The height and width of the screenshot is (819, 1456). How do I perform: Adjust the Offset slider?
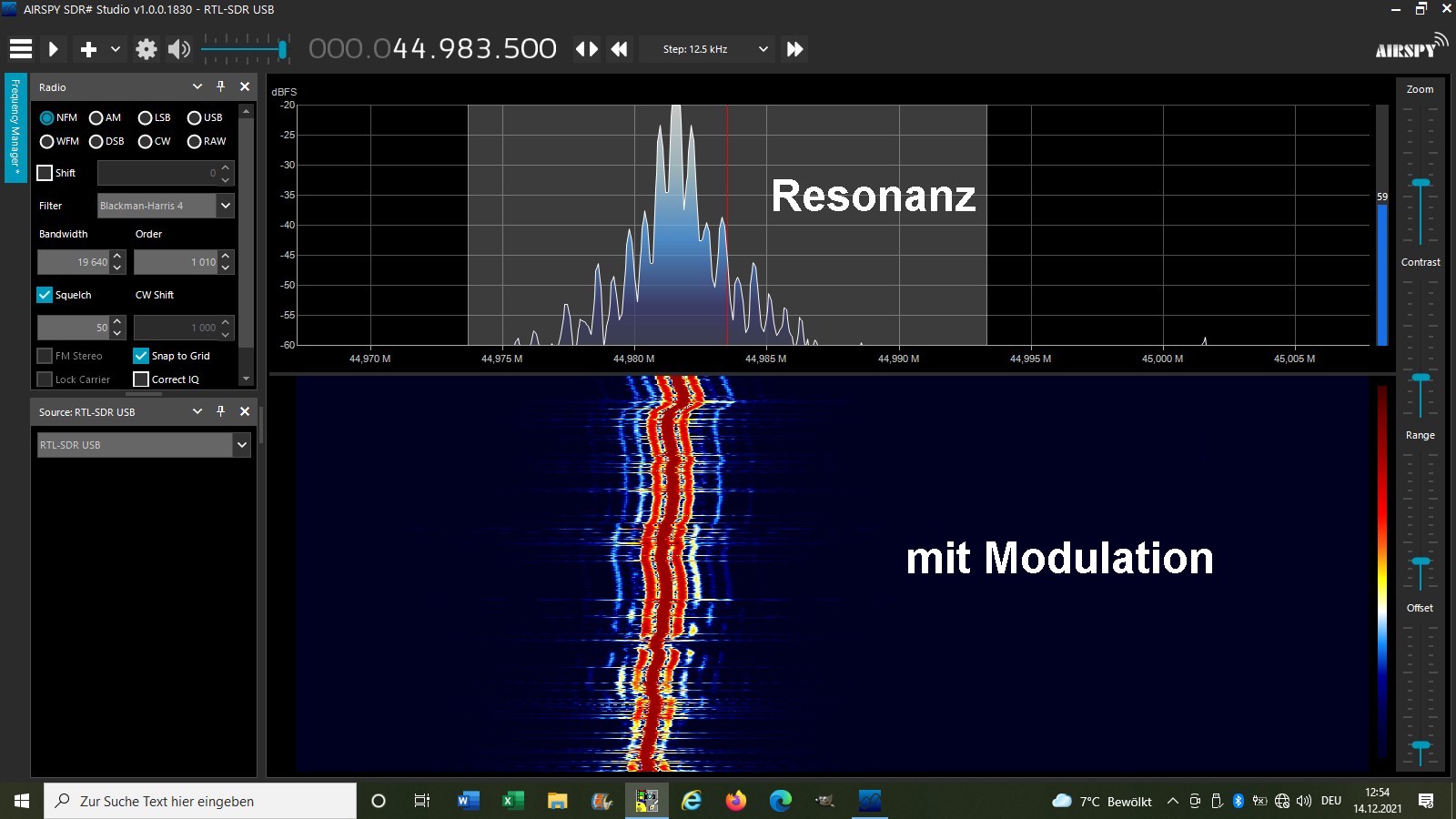click(1421, 746)
